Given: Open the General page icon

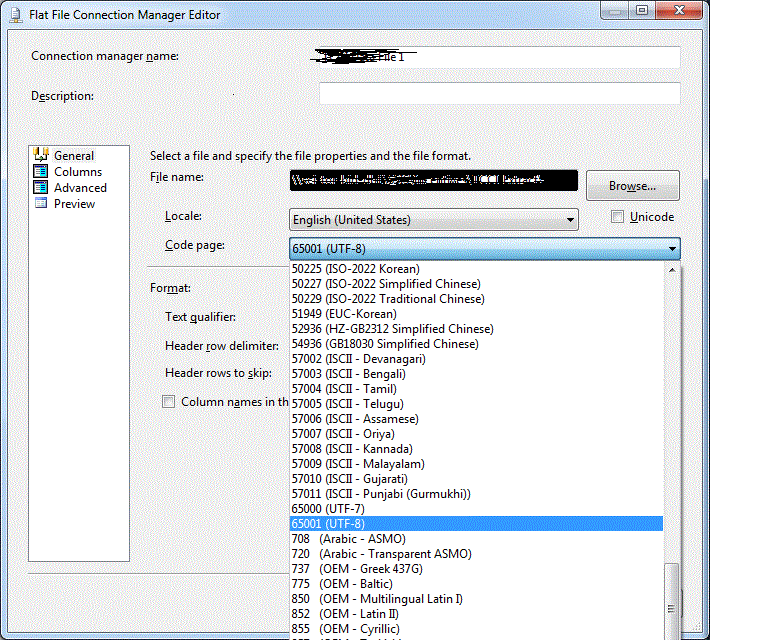Looking at the screenshot, I should (x=41, y=155).
